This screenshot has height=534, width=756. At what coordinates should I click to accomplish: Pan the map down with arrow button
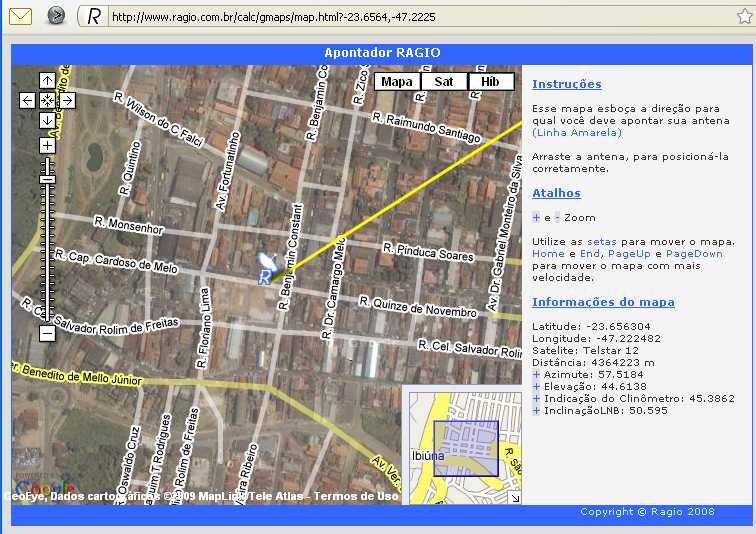pyautogui.click(x=47, y=120)
